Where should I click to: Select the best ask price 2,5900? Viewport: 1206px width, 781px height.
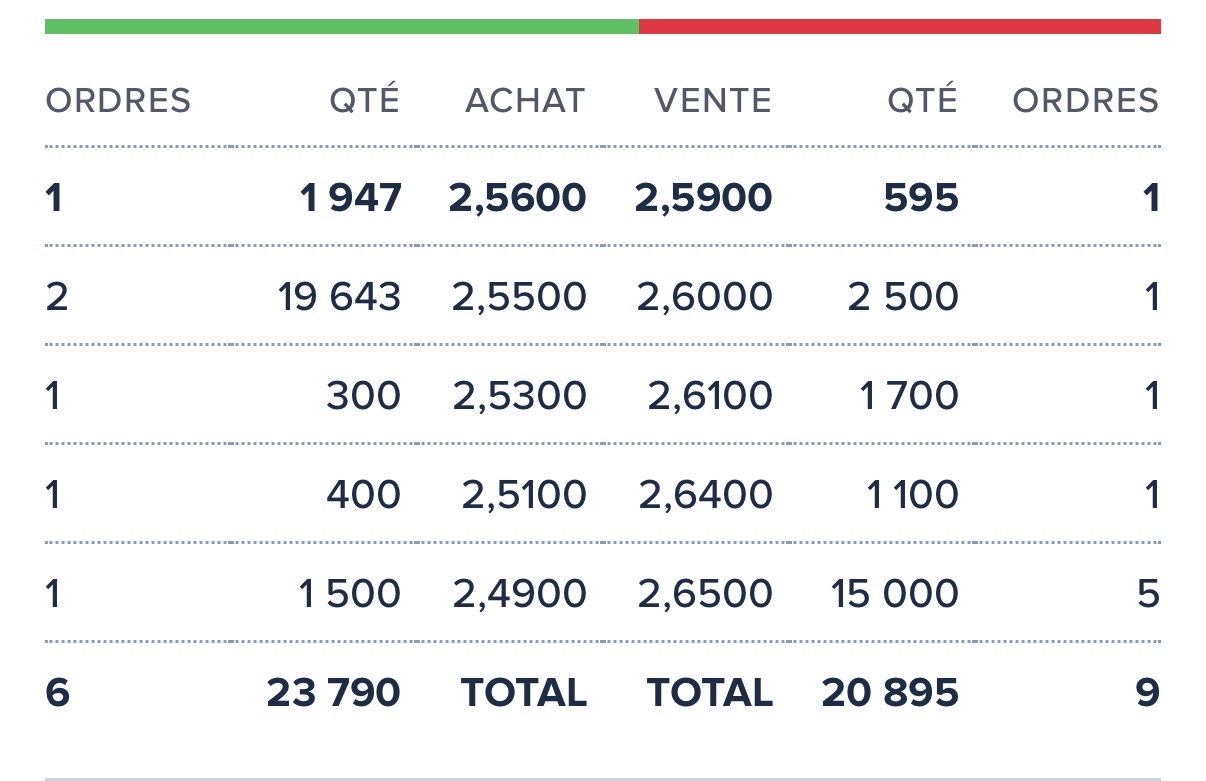pos(703,198)
